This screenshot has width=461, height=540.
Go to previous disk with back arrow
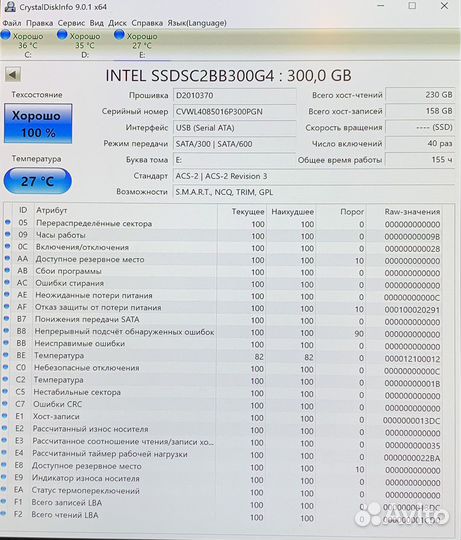(13, 74)
